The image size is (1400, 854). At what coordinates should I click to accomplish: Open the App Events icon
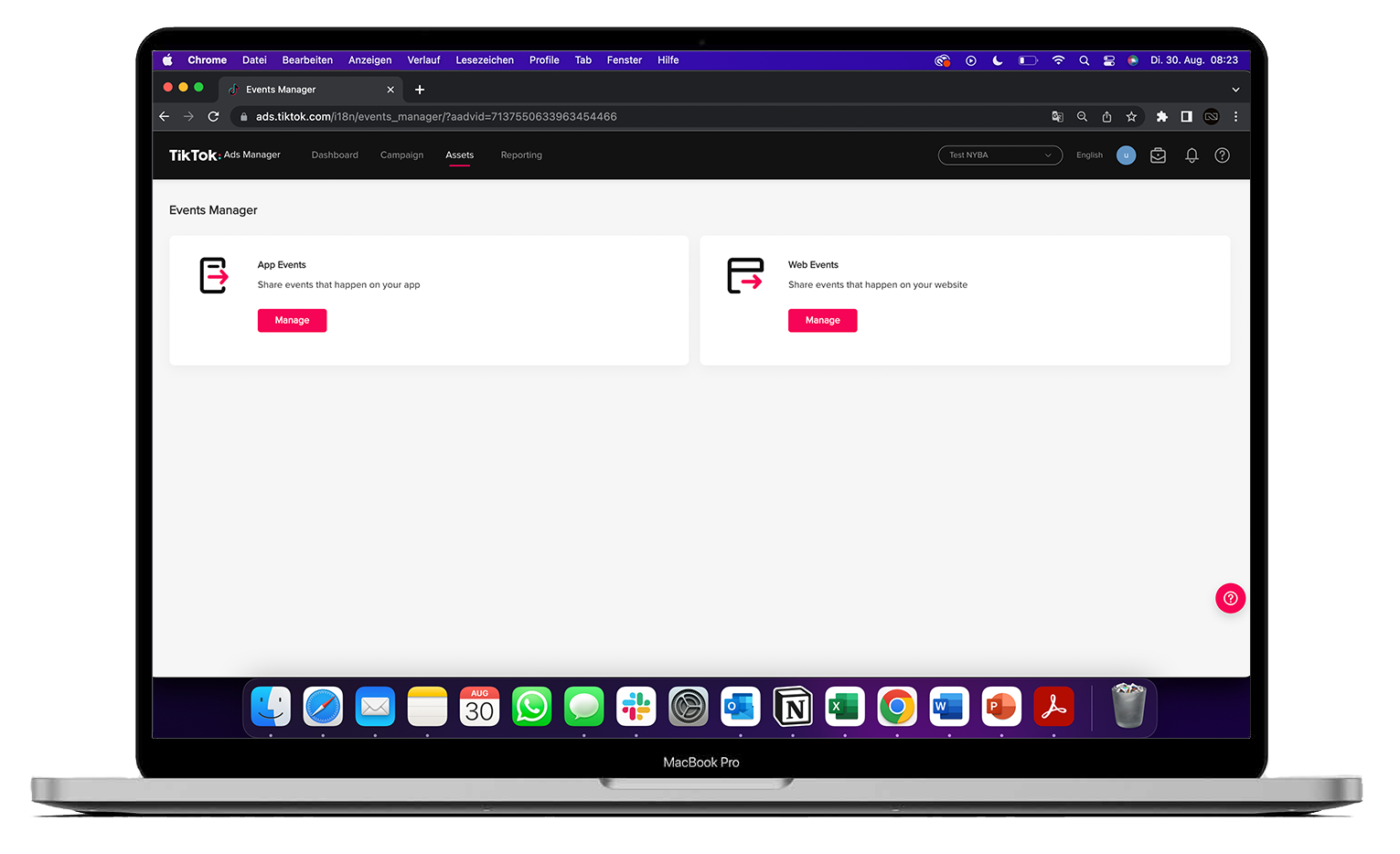214,275
